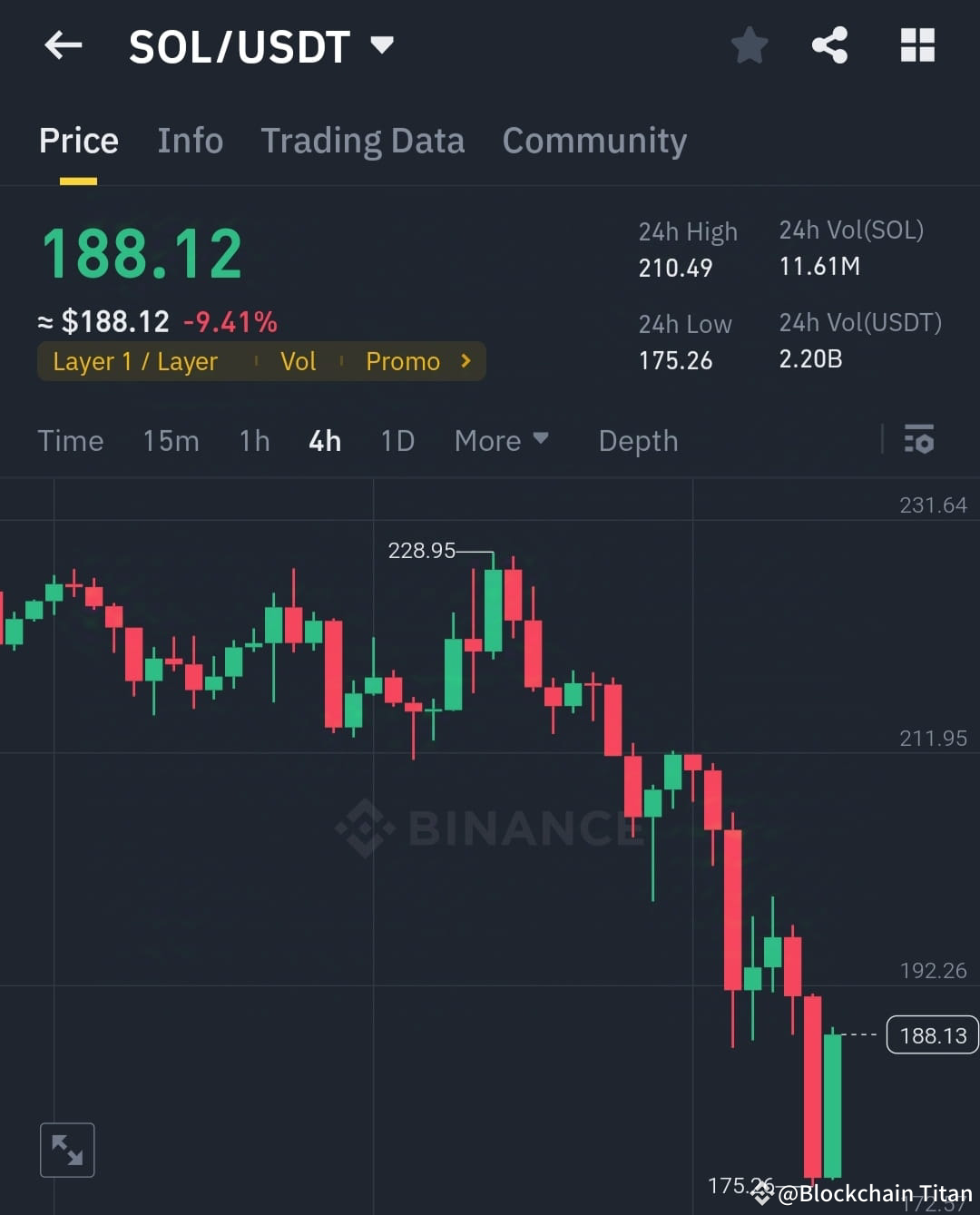
Task: Open the share options
Action: point(828,45)
